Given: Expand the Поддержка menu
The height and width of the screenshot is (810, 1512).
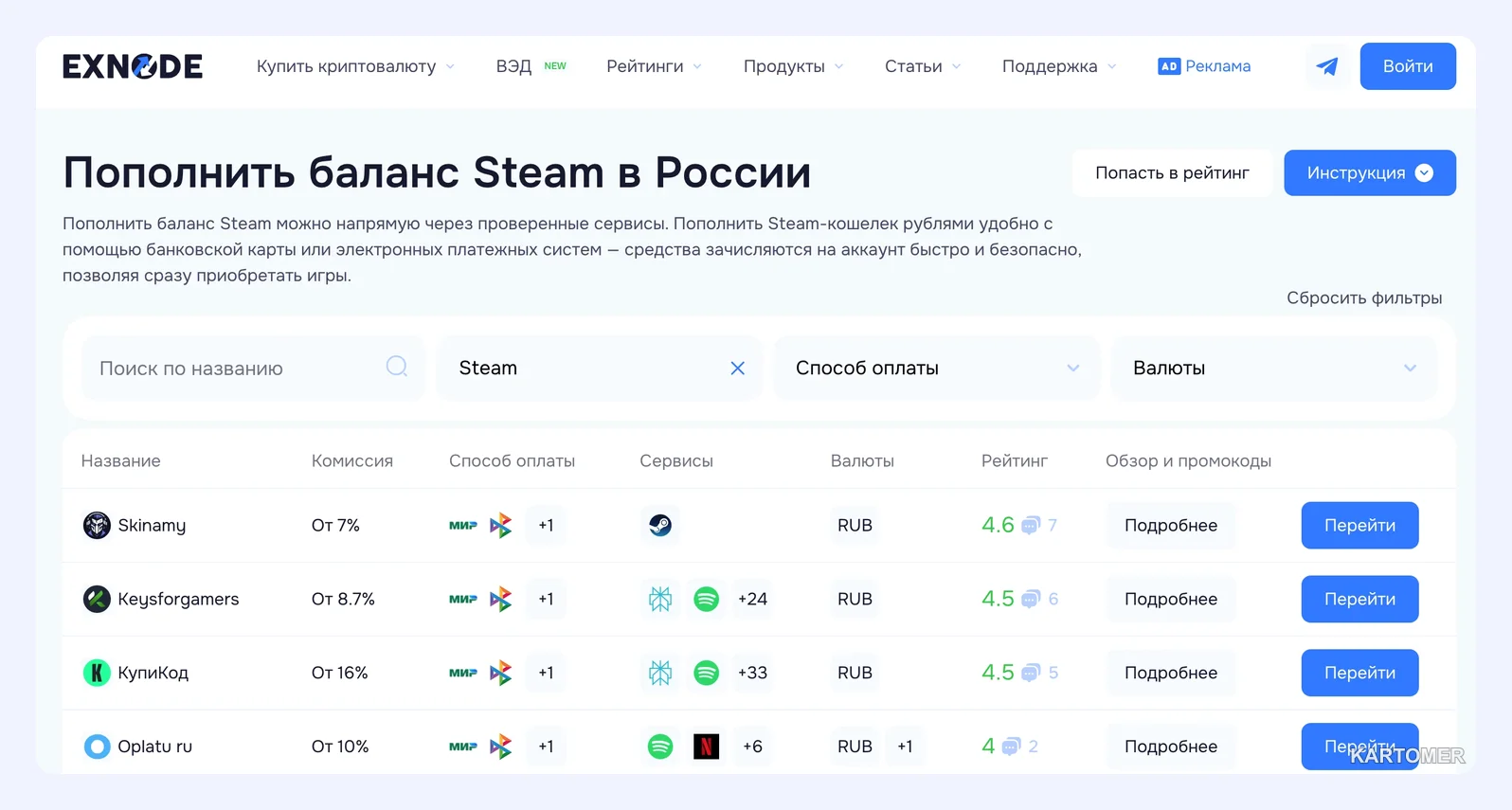Looking at the screenshot, I should tap(1059, 66).
